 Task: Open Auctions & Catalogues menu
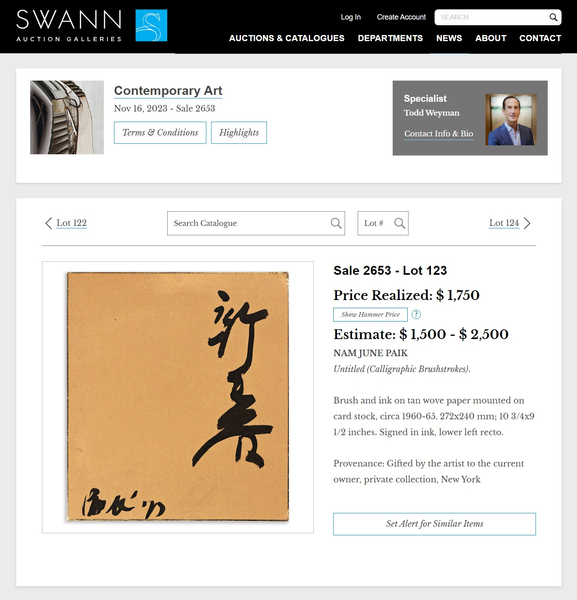click(x=287, y=38)
